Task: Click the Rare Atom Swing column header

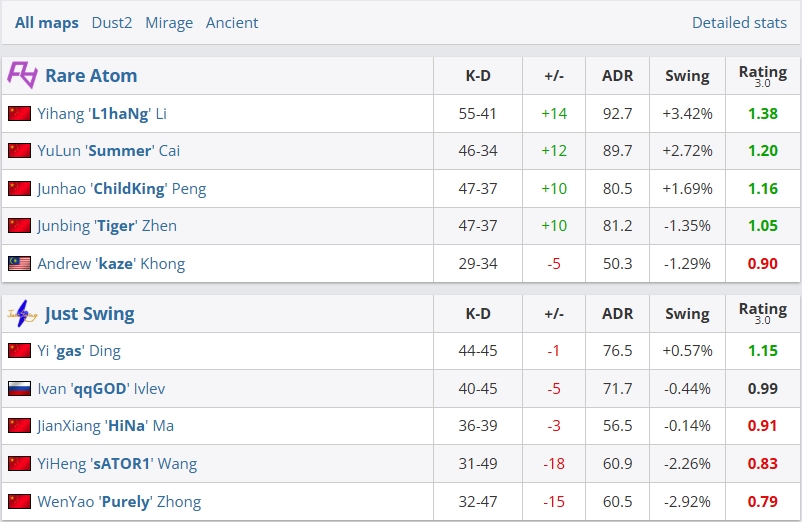Action: coord(687,76)
